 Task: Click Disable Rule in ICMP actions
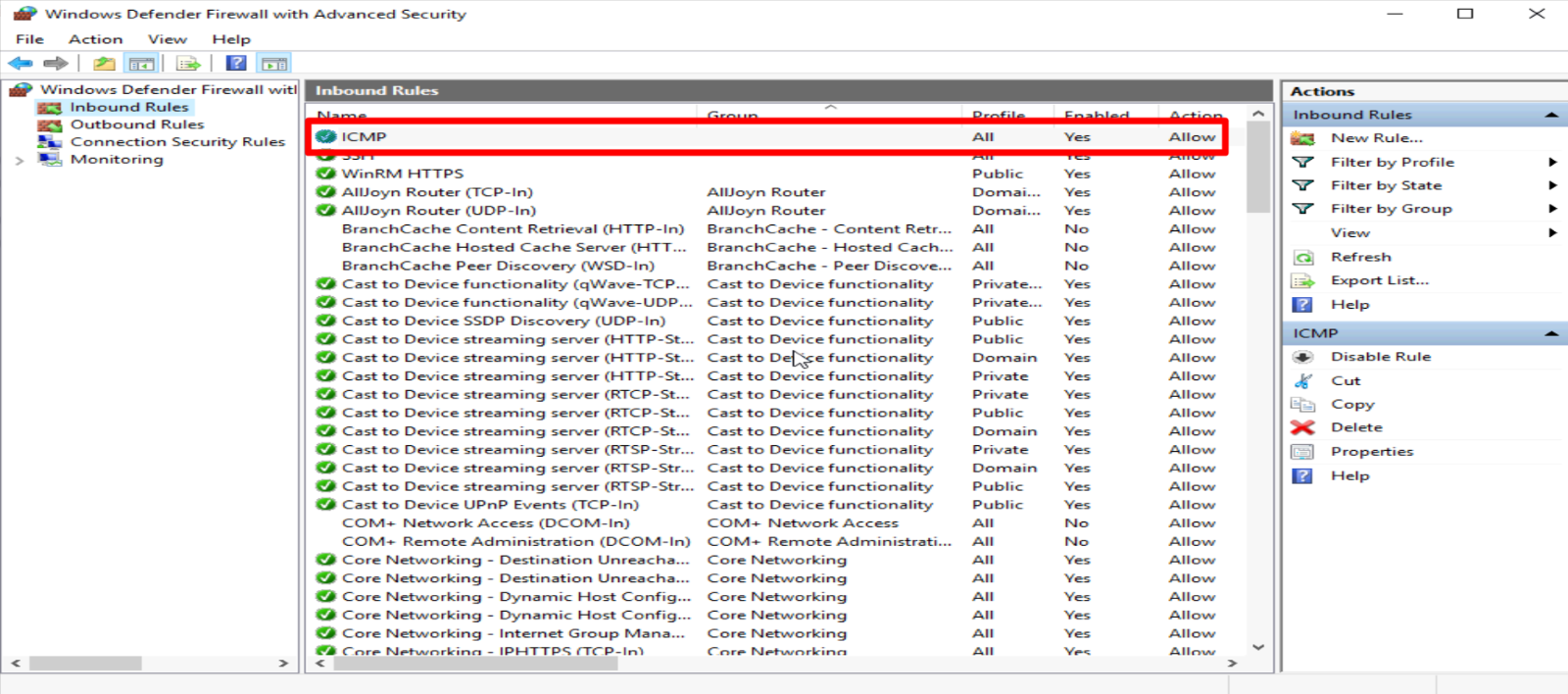tap(1380, 357)
